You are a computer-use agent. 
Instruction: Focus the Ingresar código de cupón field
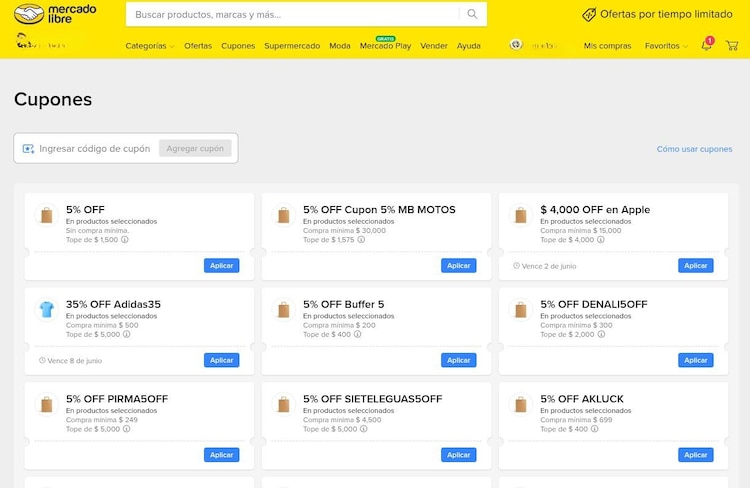(x=95, y=149)
